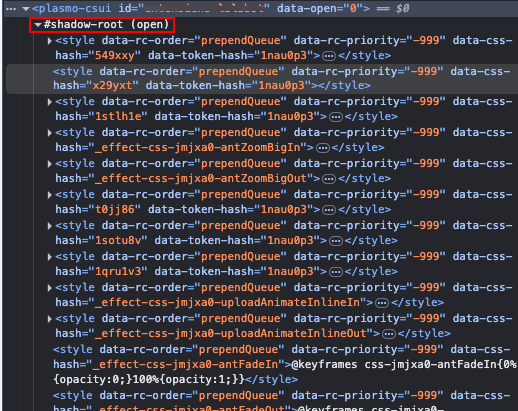The height and width of the screenshot is (411, 518).
Task: Click the closing </style> tag in antFadeIn row
Action: (271, 379)
